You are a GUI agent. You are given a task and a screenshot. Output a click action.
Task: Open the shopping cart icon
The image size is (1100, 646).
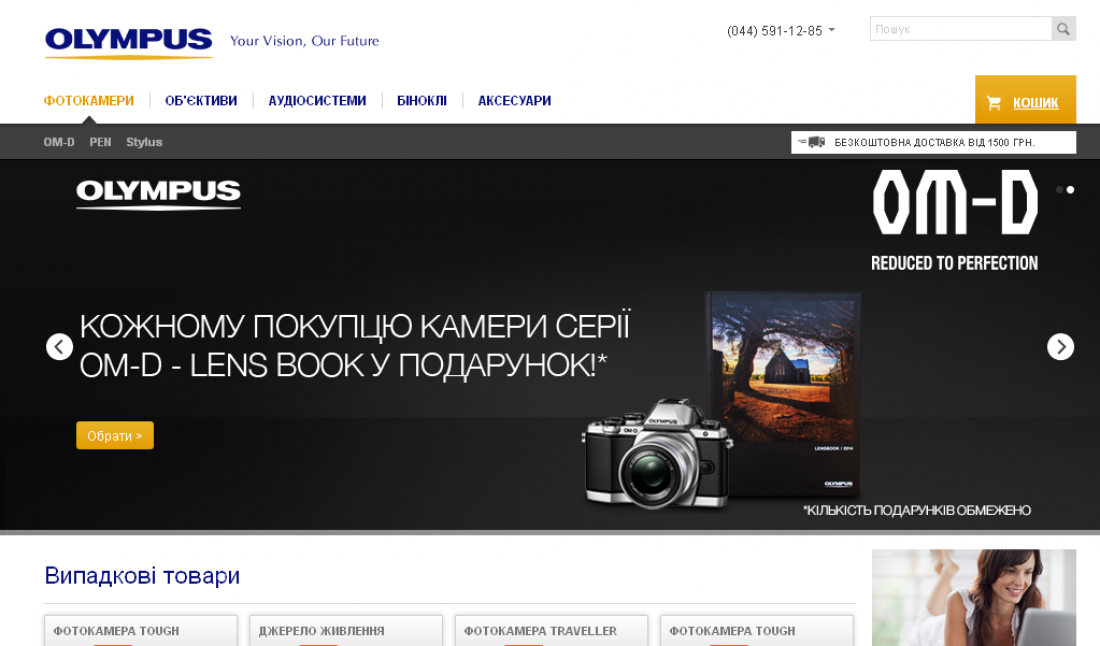coord(993,103)
